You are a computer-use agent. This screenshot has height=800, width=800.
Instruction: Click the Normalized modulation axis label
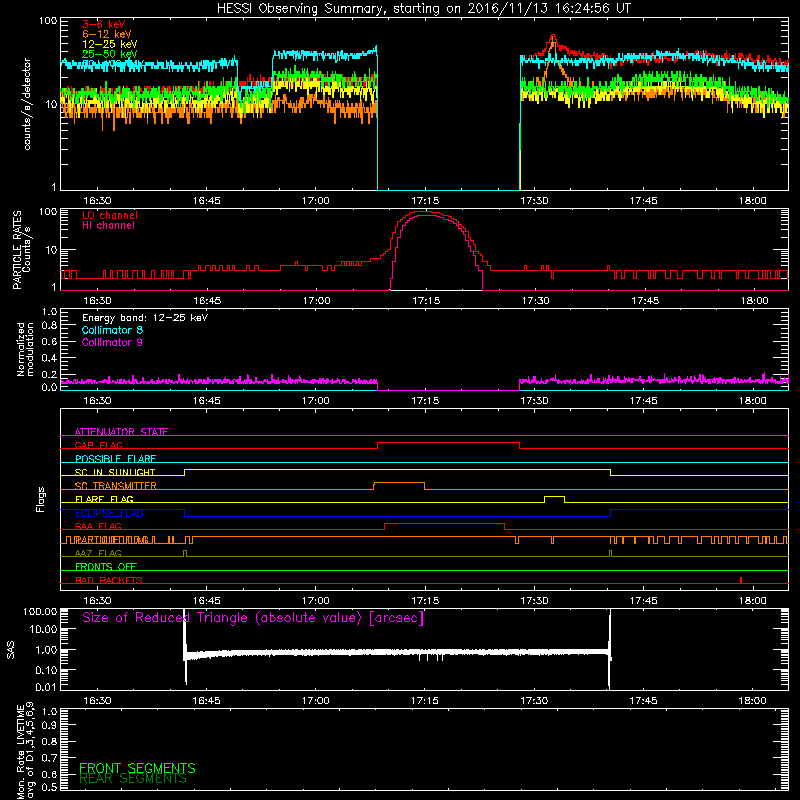pyautogui.click(x=26, y=349)
